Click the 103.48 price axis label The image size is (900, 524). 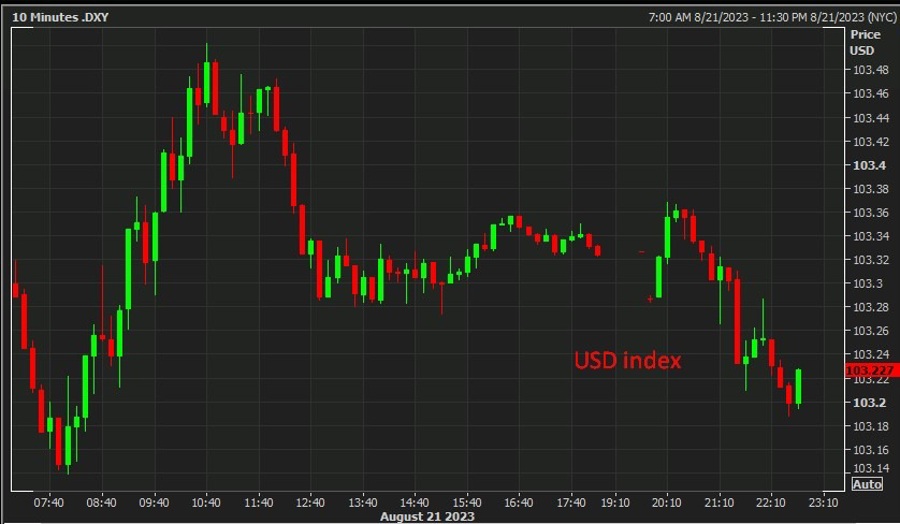(870, 70)
